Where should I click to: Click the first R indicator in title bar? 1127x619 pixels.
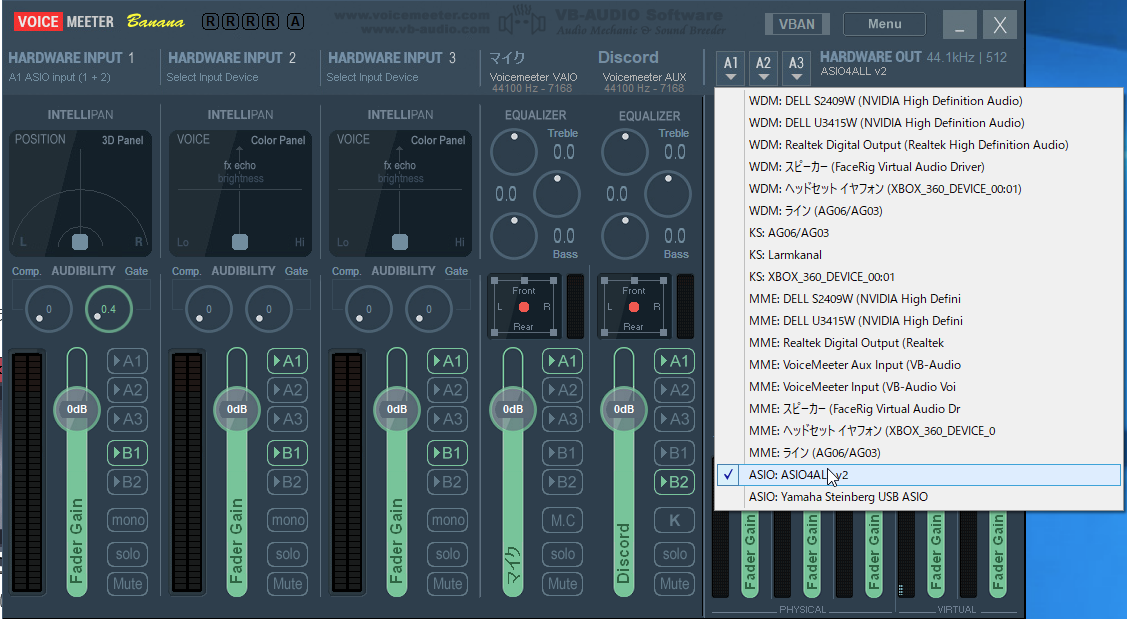pyautogui.click(x=210, y=22)
